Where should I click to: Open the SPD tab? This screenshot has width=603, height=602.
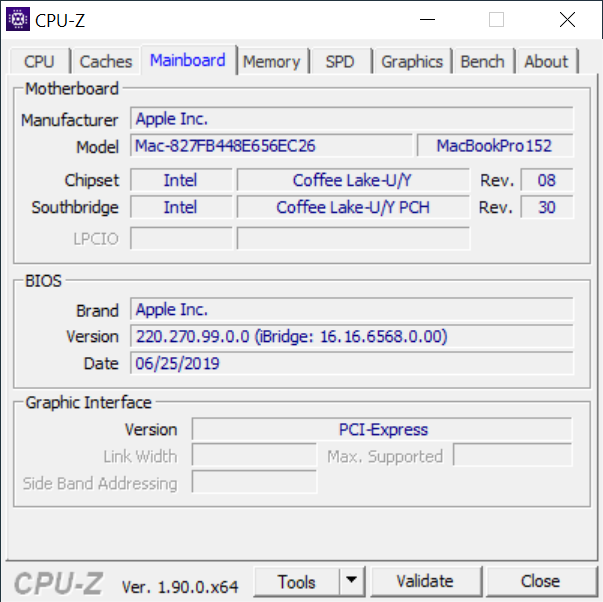(340, 62)
